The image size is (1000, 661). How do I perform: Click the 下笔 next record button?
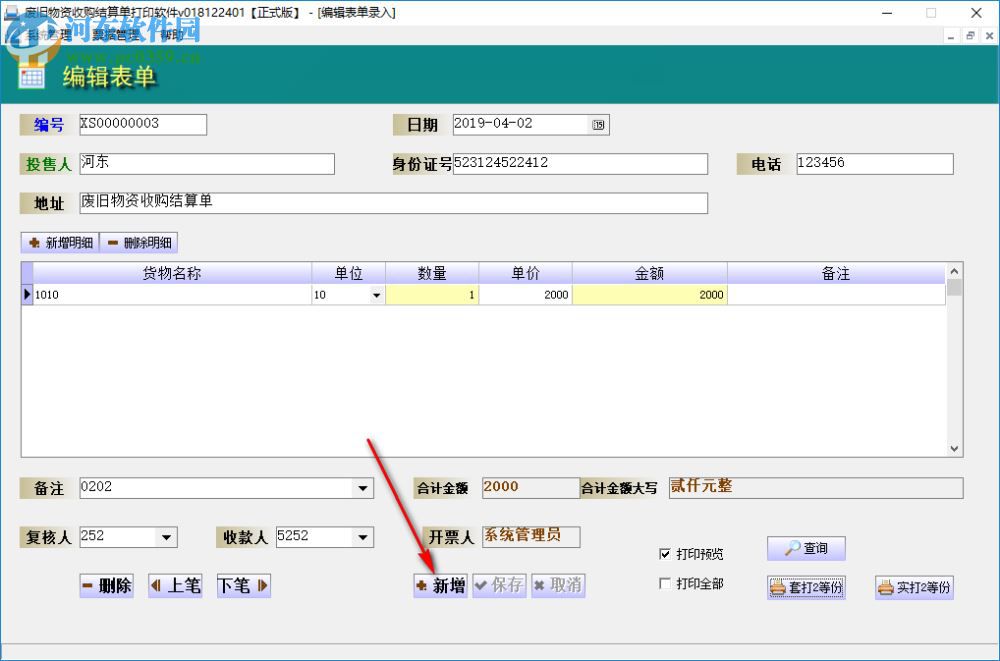(242, 586)
